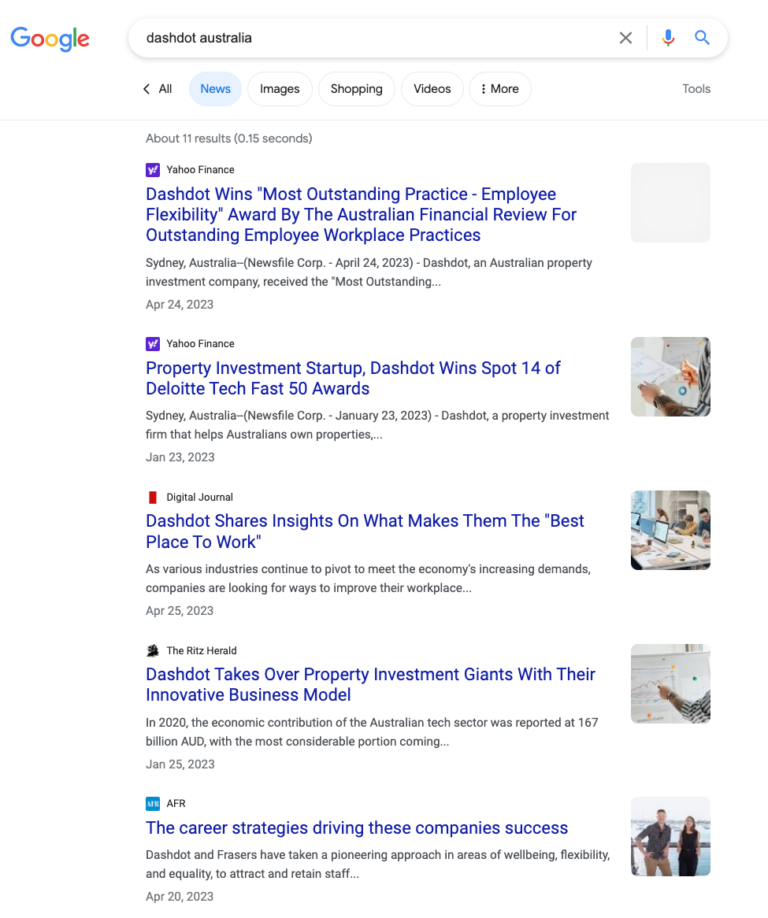Start voice search with microphone icon
The height and width of the screenshot is (918, 768).
668,38
